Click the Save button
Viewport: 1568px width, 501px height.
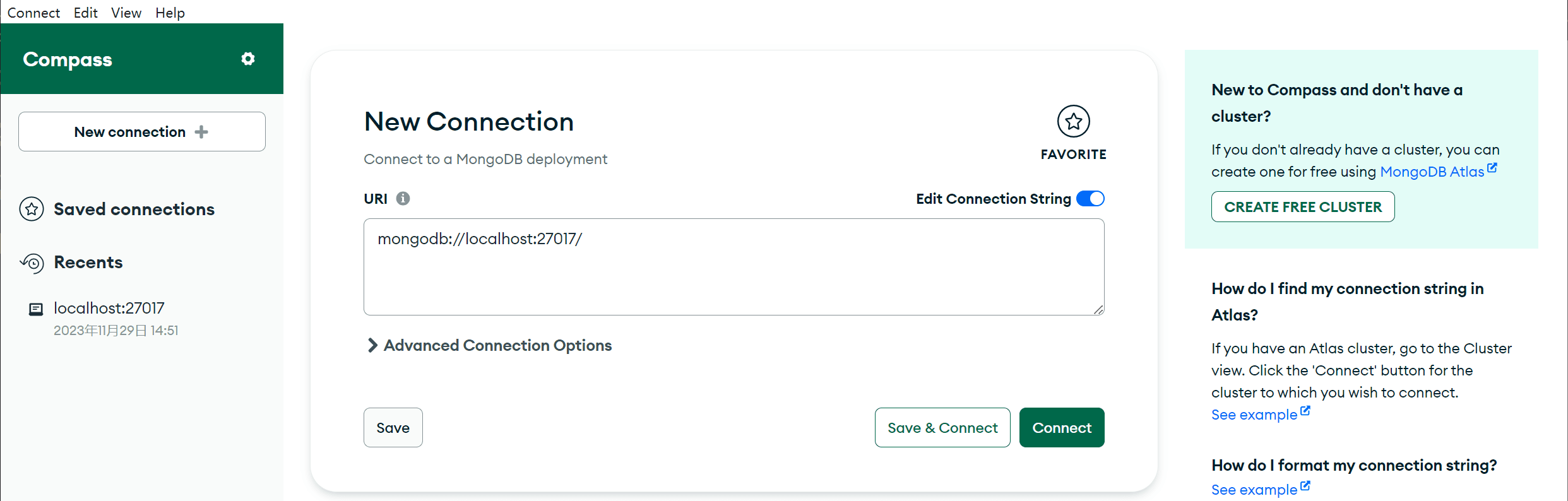click(x=393, y=428)
